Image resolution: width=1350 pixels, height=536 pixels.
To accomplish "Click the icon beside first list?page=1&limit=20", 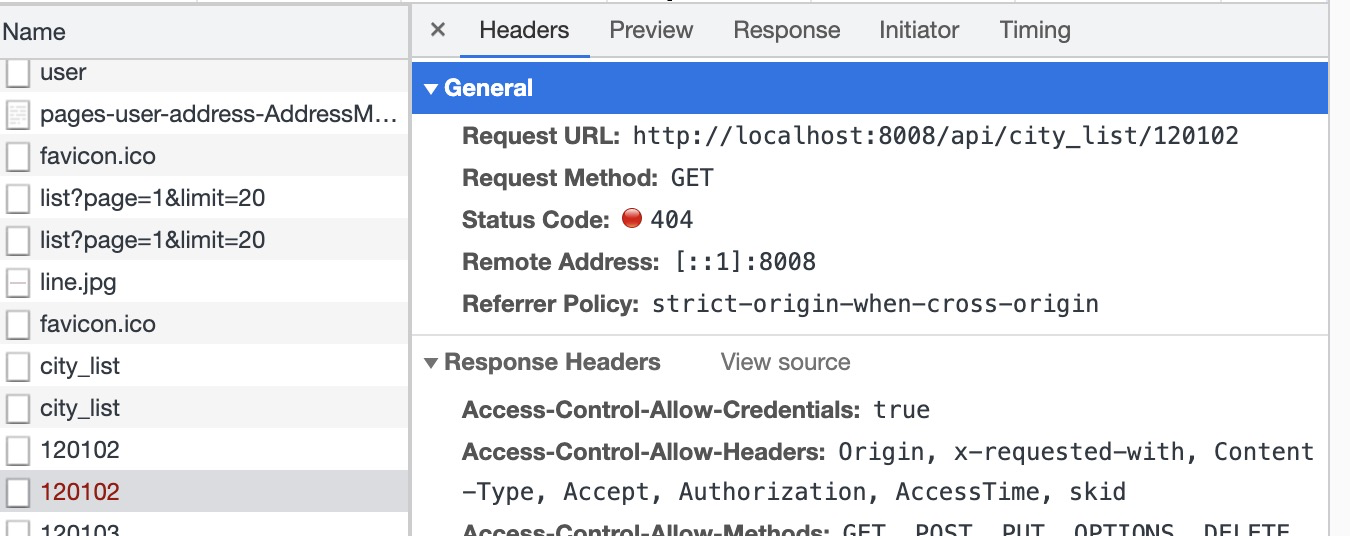I will [x=18, y=199].
